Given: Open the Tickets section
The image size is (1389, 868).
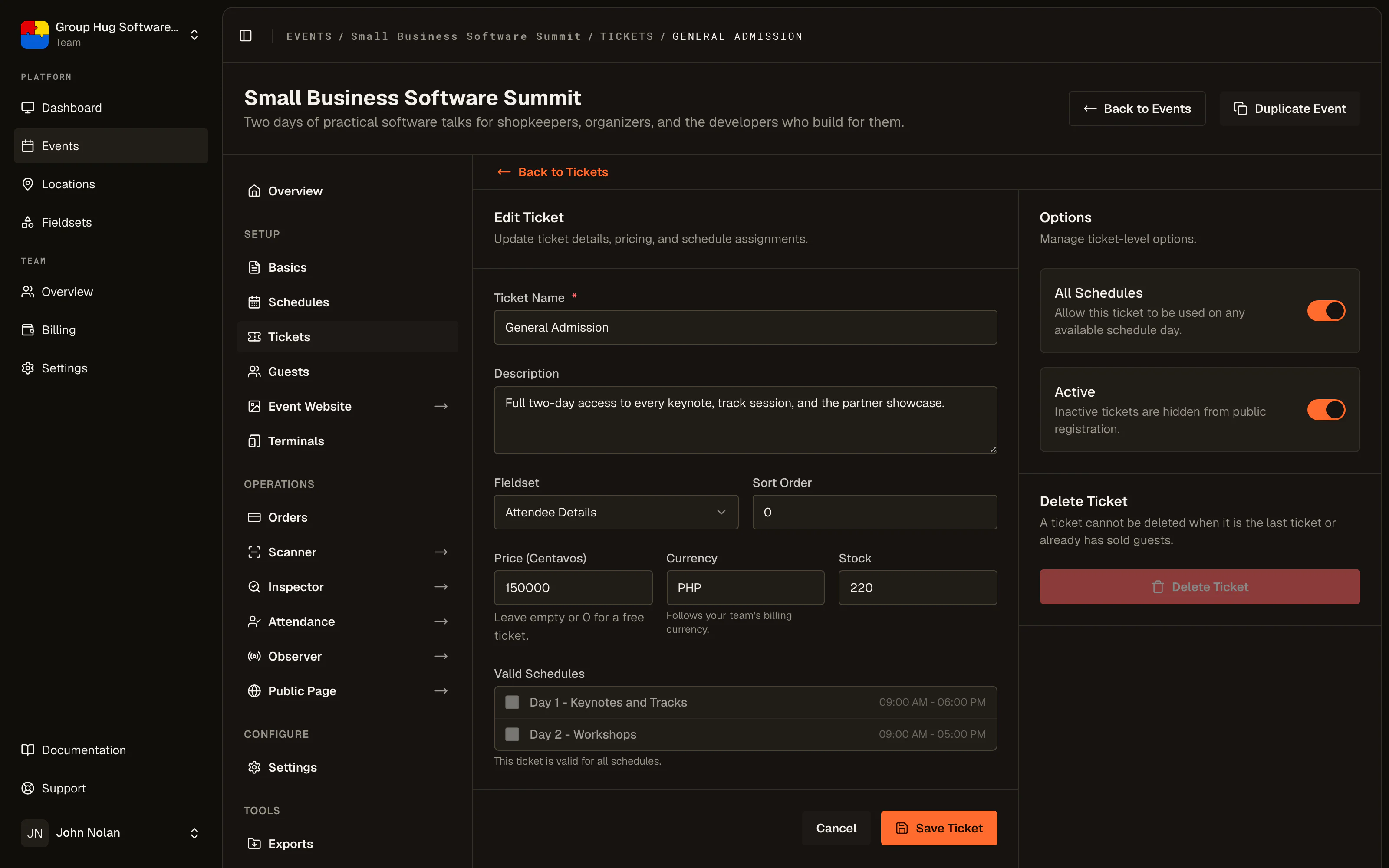Looking at the screenshot, I should [347, 337].
